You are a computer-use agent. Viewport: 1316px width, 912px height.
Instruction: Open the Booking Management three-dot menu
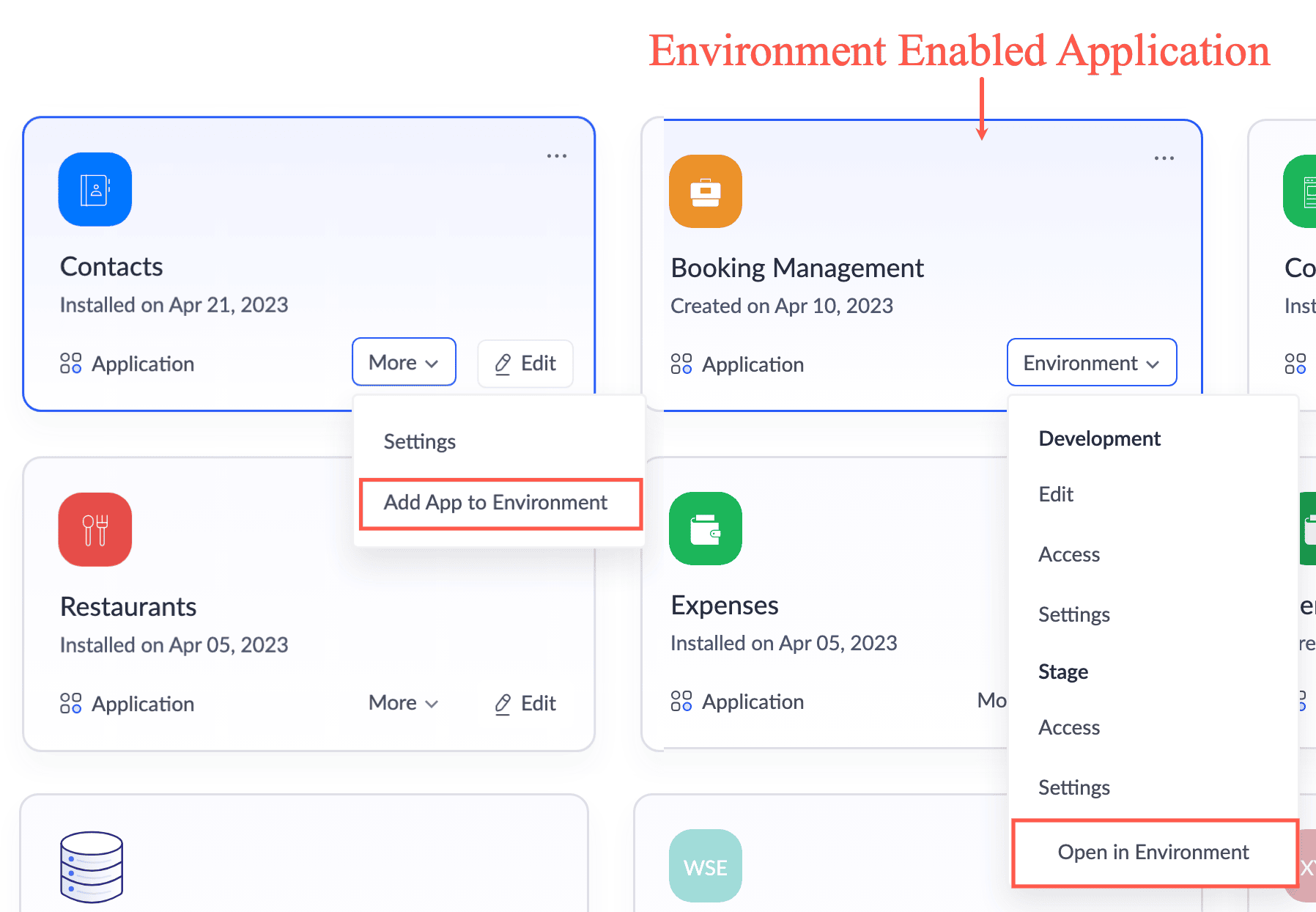1164,158
